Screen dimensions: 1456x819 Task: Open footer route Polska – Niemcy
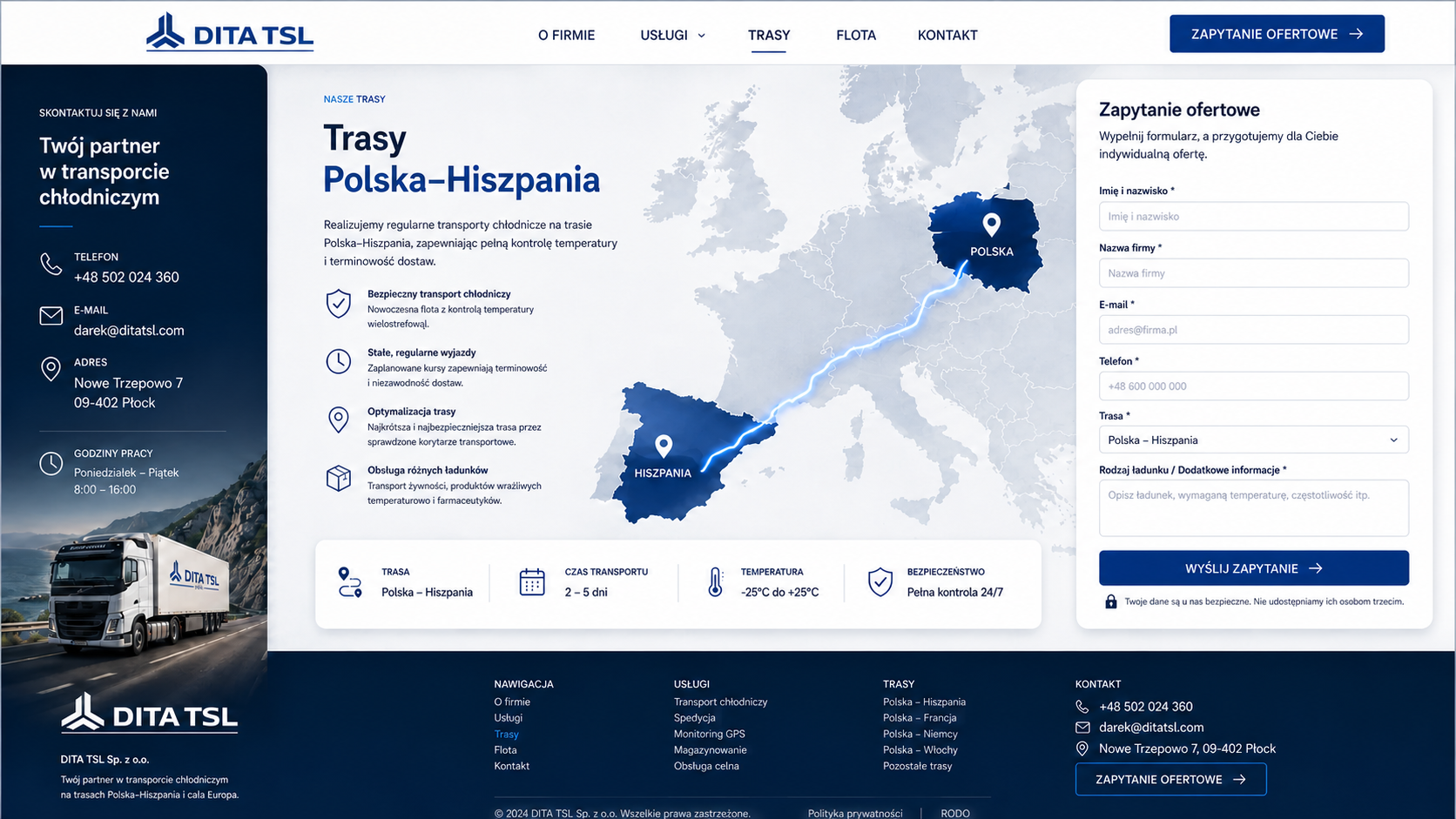point(920,734)
